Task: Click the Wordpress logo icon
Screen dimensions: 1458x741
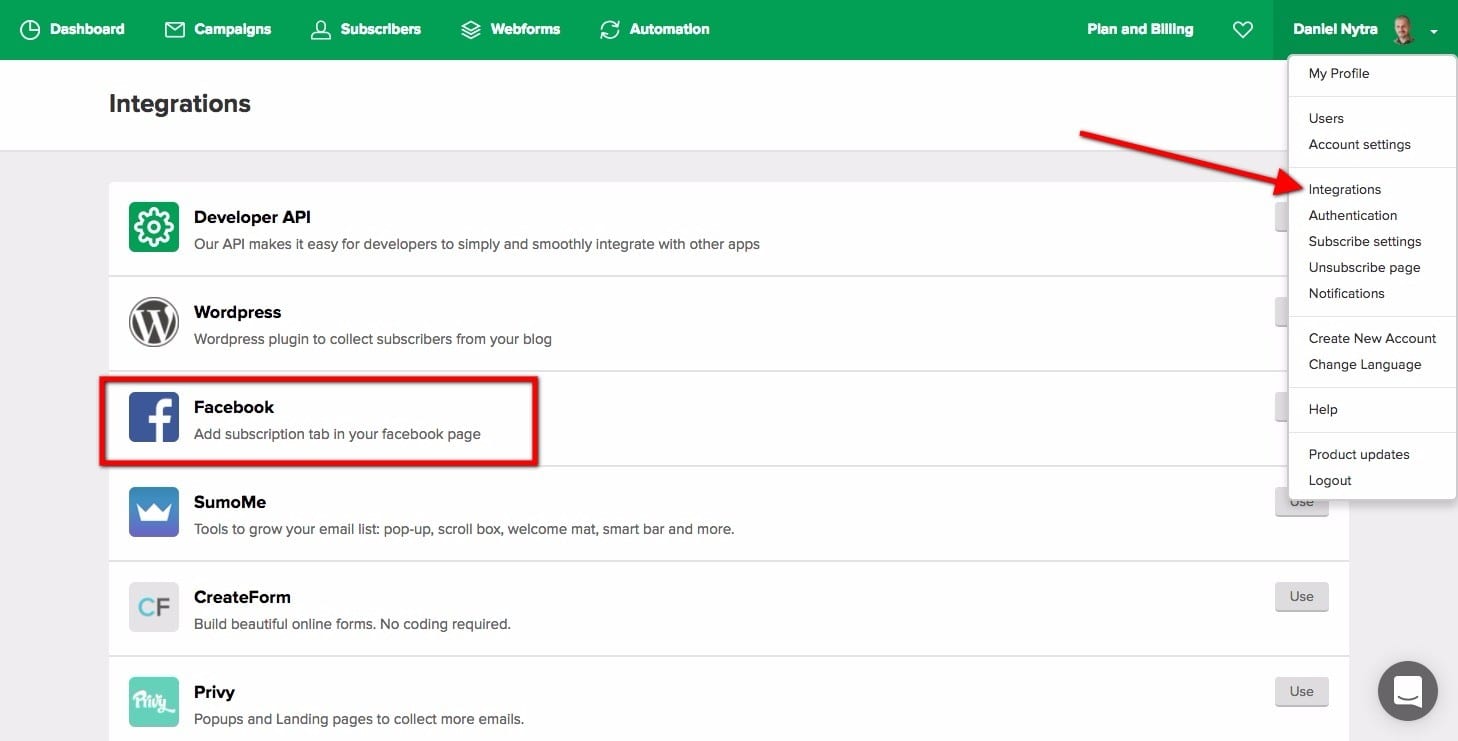Action: pyautogui.click(x=154, y=322)
